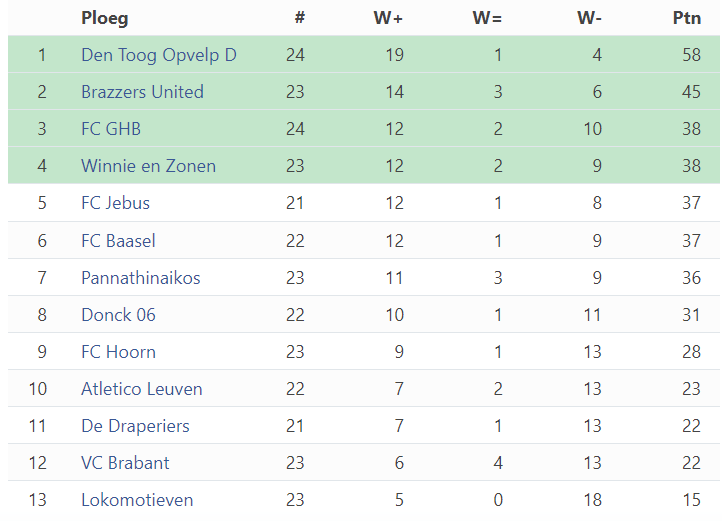
Task: Click the FC Jebus team link
Action: pyautogui.click(x=116, y=203)
